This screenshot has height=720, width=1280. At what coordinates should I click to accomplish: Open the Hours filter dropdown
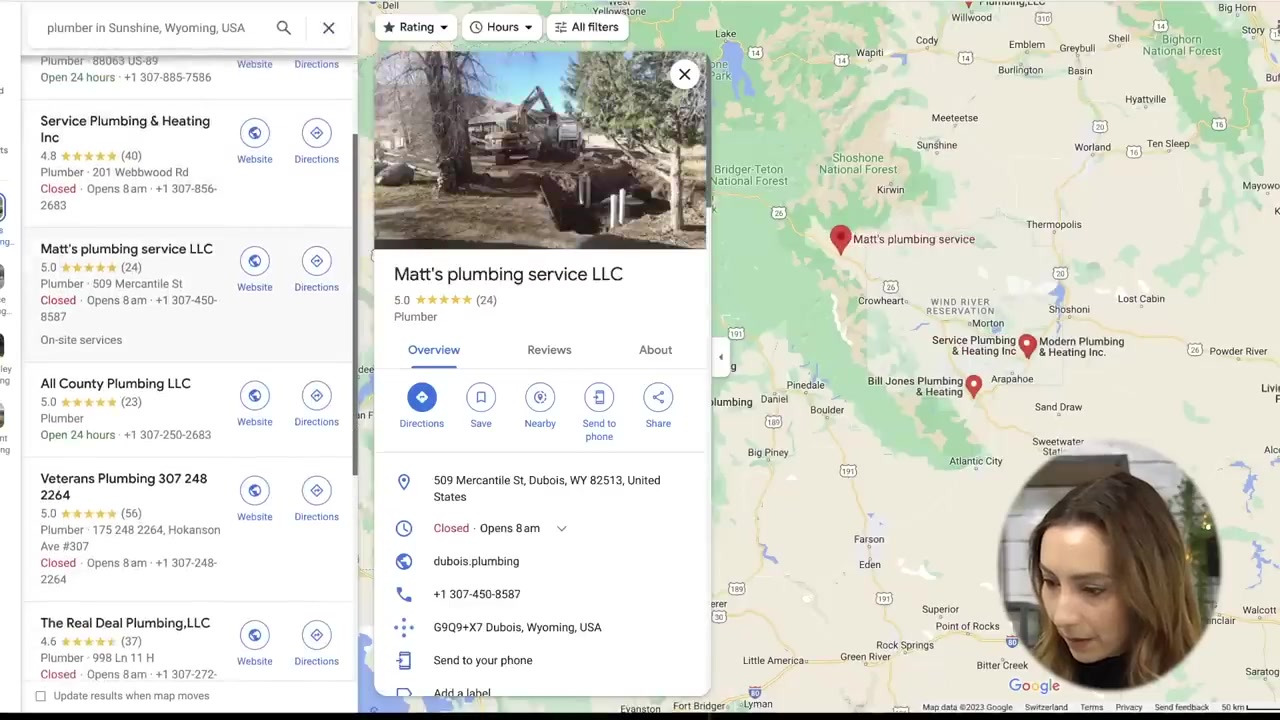pos(502,27)
